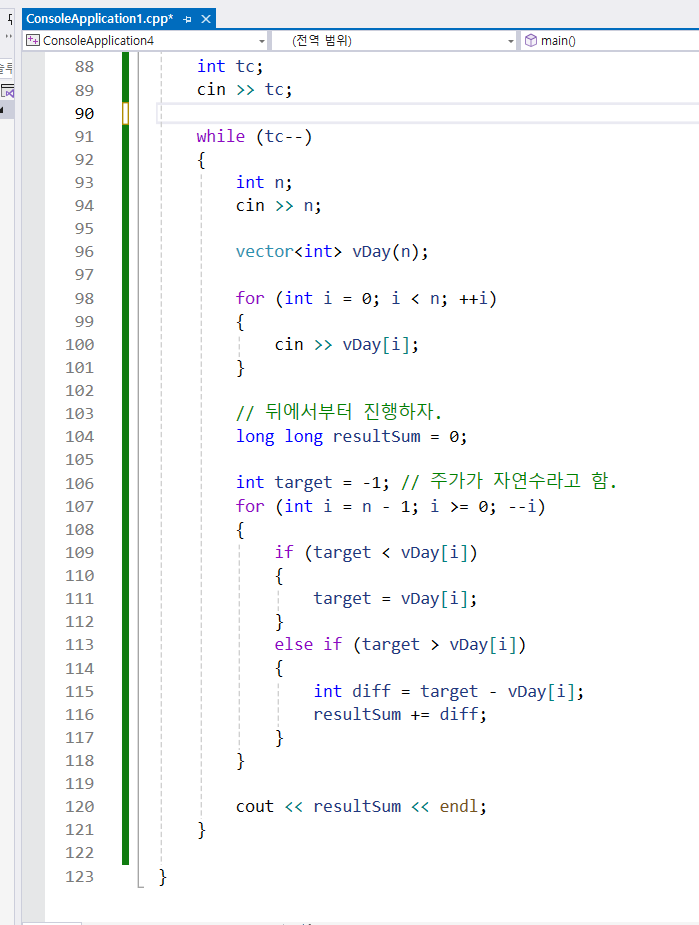699x925 pixels.
Task: Click the 'int target = -1;' code
Action: (313, 483)
